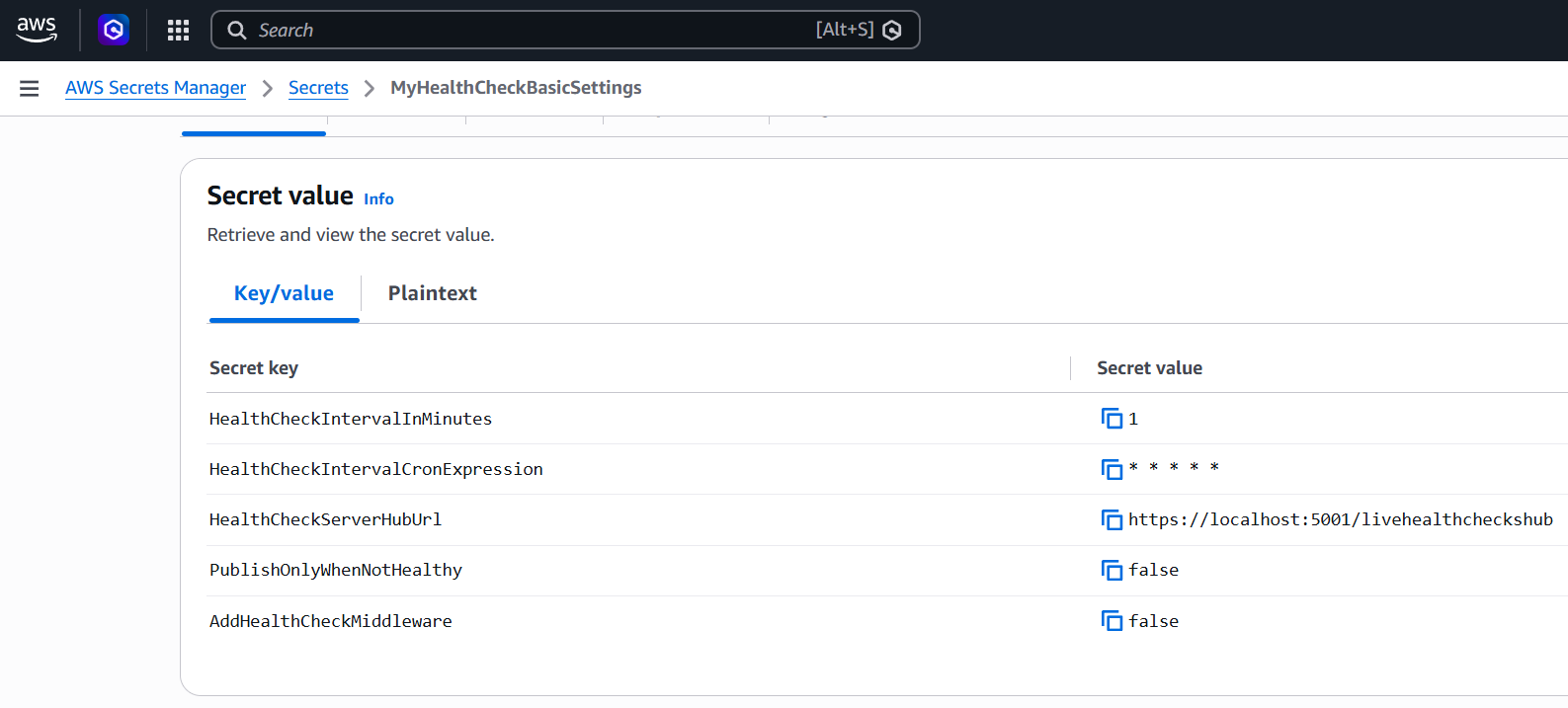Go to Secrets breadcrumb link
The height and width of the screenshot is (708, 1568).
pos(318,88)
